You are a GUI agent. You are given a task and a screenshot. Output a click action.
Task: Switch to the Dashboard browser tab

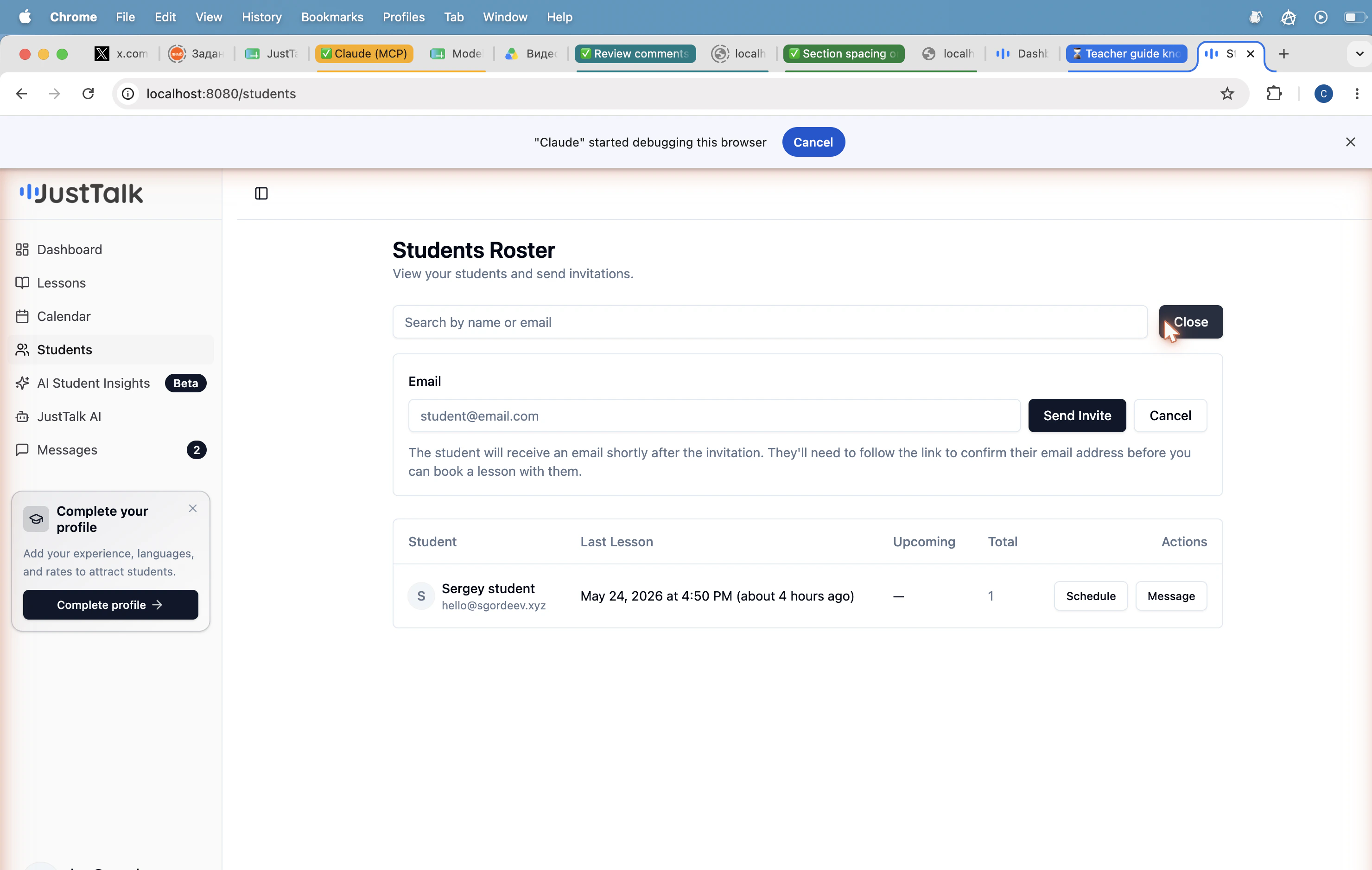pyautogui.click(x=1022, y=54)
